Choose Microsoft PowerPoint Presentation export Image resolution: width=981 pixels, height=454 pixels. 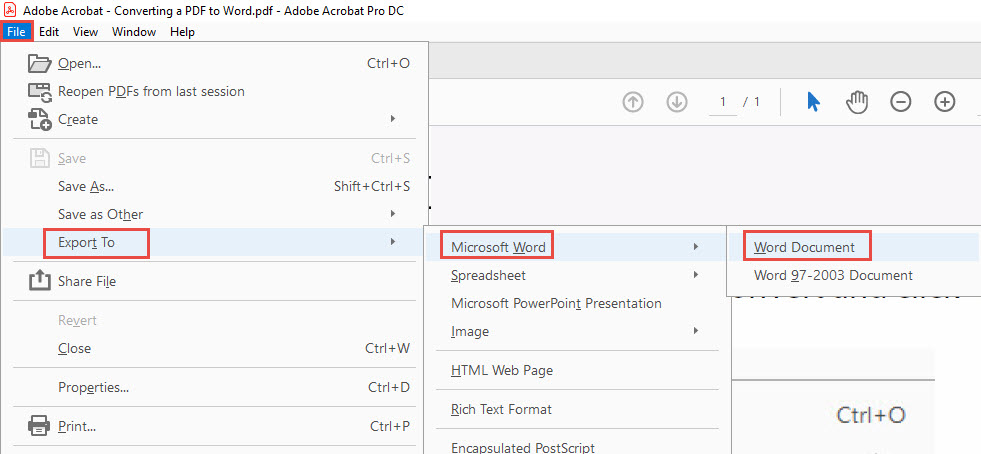click(x=556, y=303)
